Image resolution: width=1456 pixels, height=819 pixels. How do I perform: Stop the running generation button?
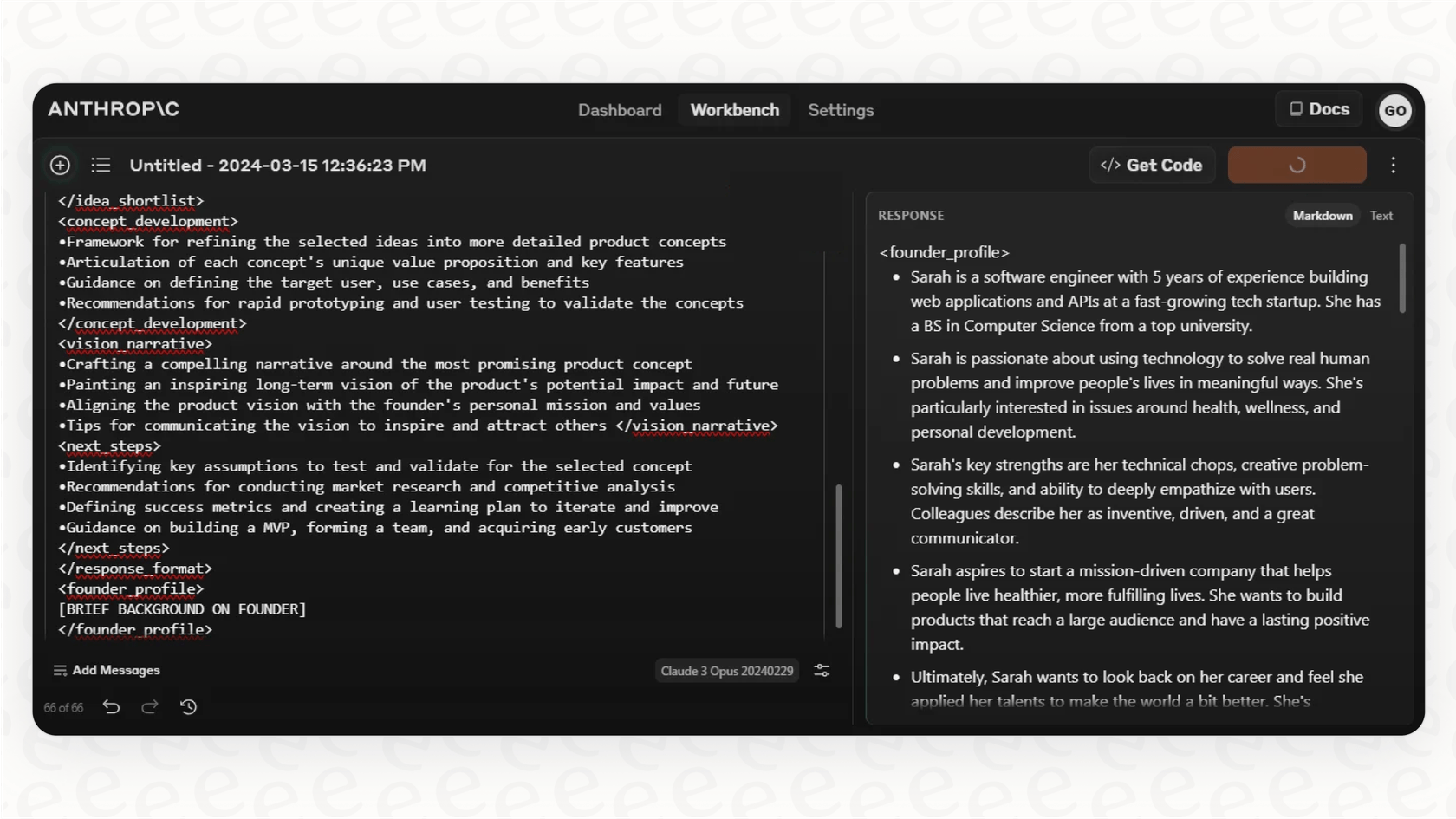pos(1297,165)
